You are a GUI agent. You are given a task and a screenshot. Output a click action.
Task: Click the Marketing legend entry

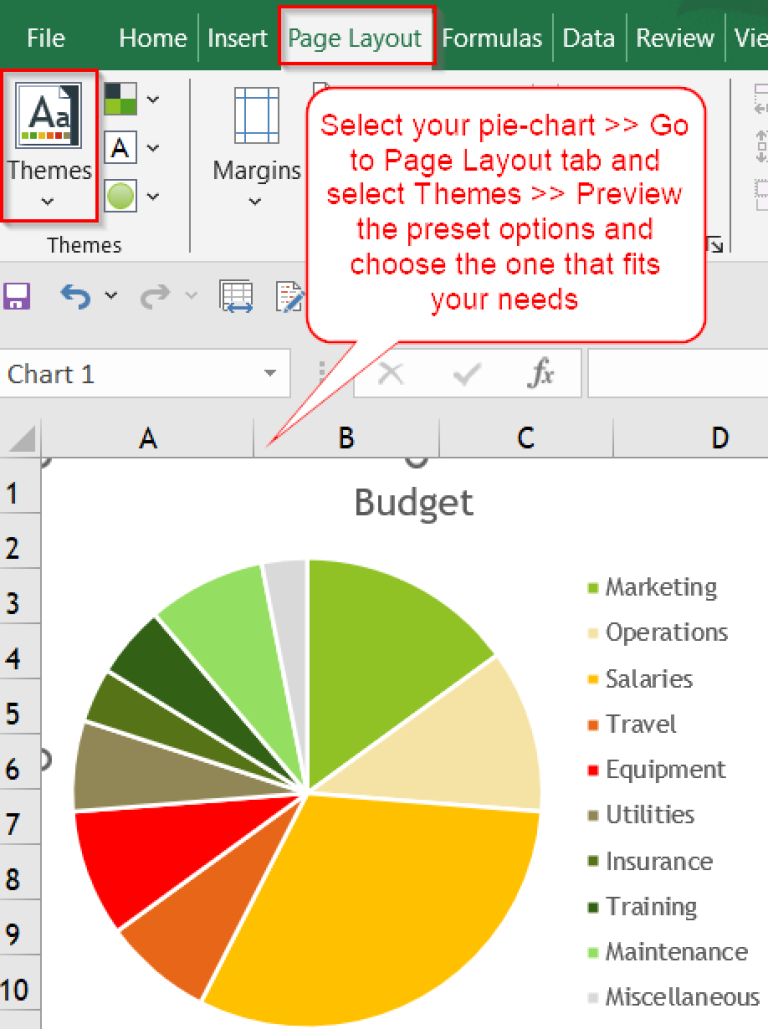click(x=652, y=587)
